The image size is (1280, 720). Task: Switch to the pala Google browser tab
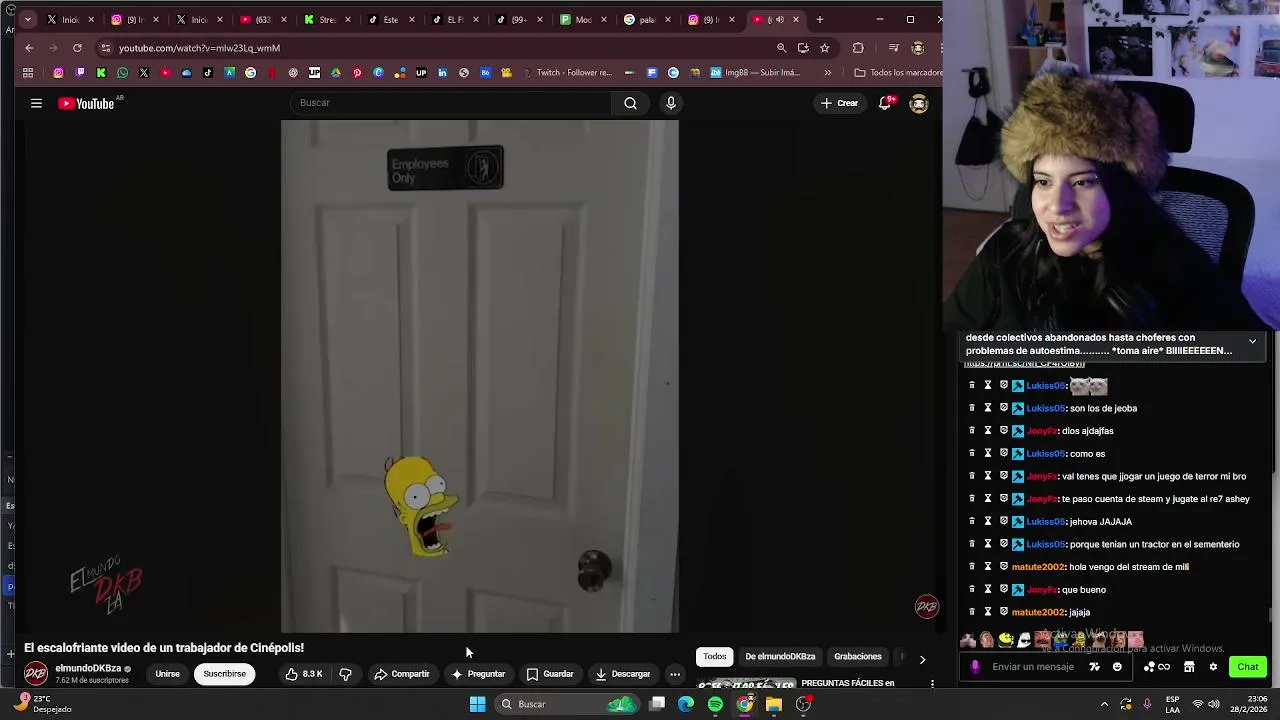648,19
